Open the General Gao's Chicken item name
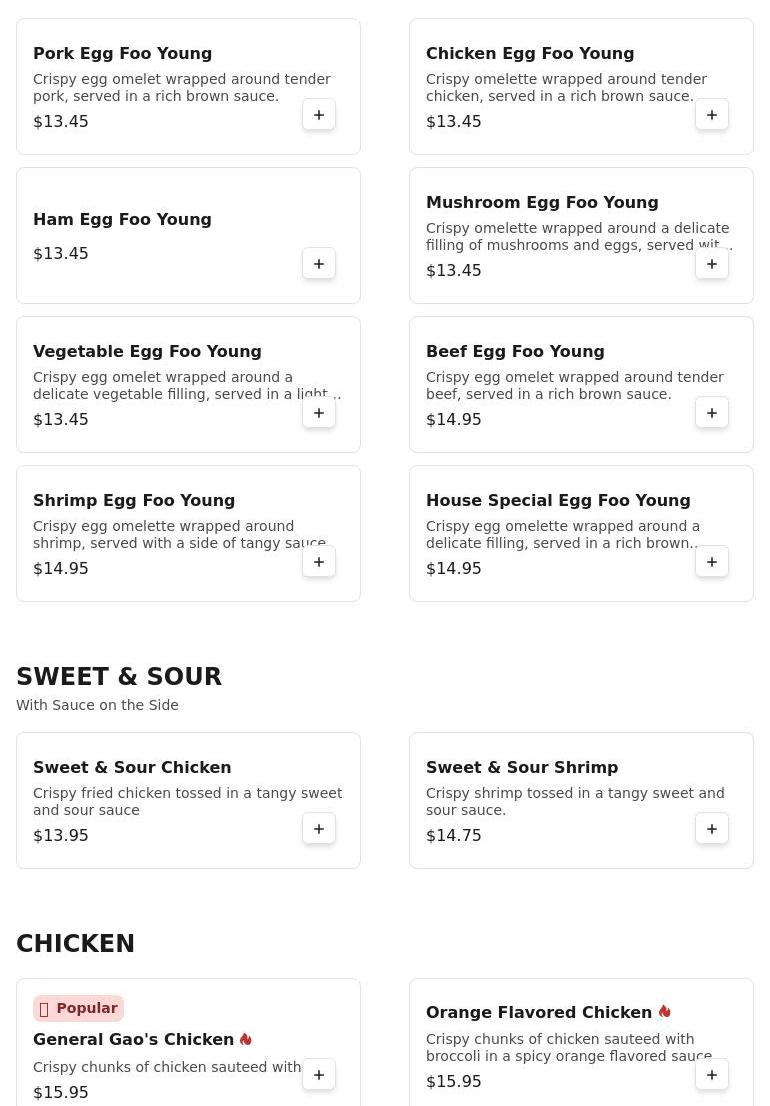 [133, 1040]
